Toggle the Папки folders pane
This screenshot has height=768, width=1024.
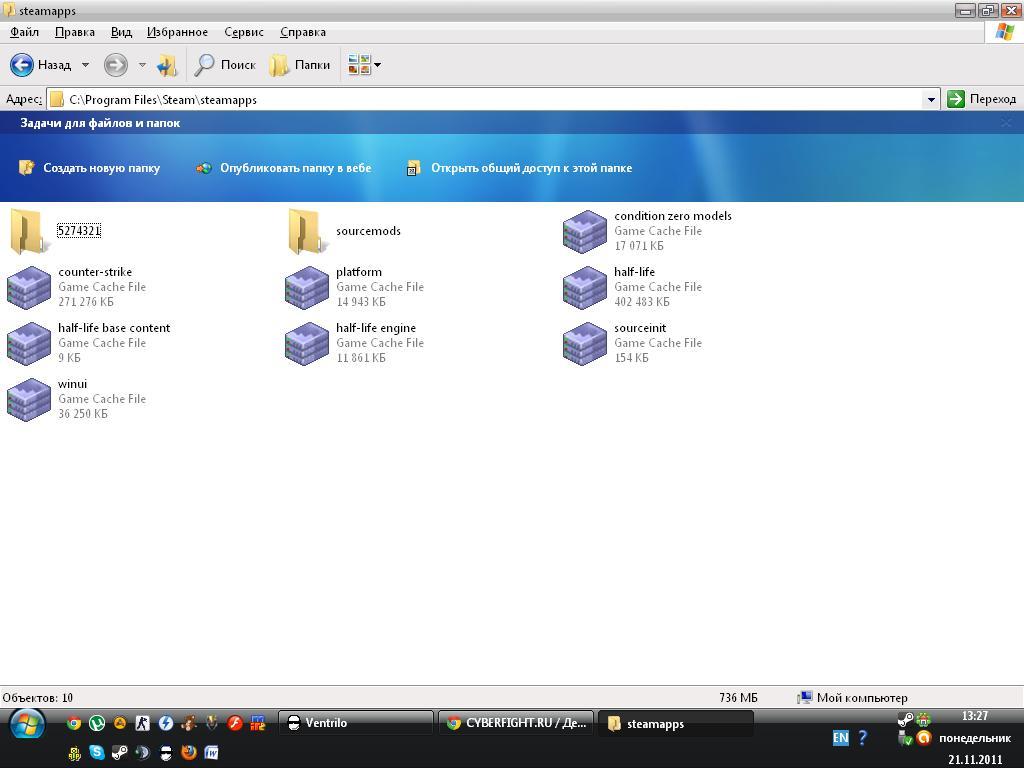[x=300, y=65]
